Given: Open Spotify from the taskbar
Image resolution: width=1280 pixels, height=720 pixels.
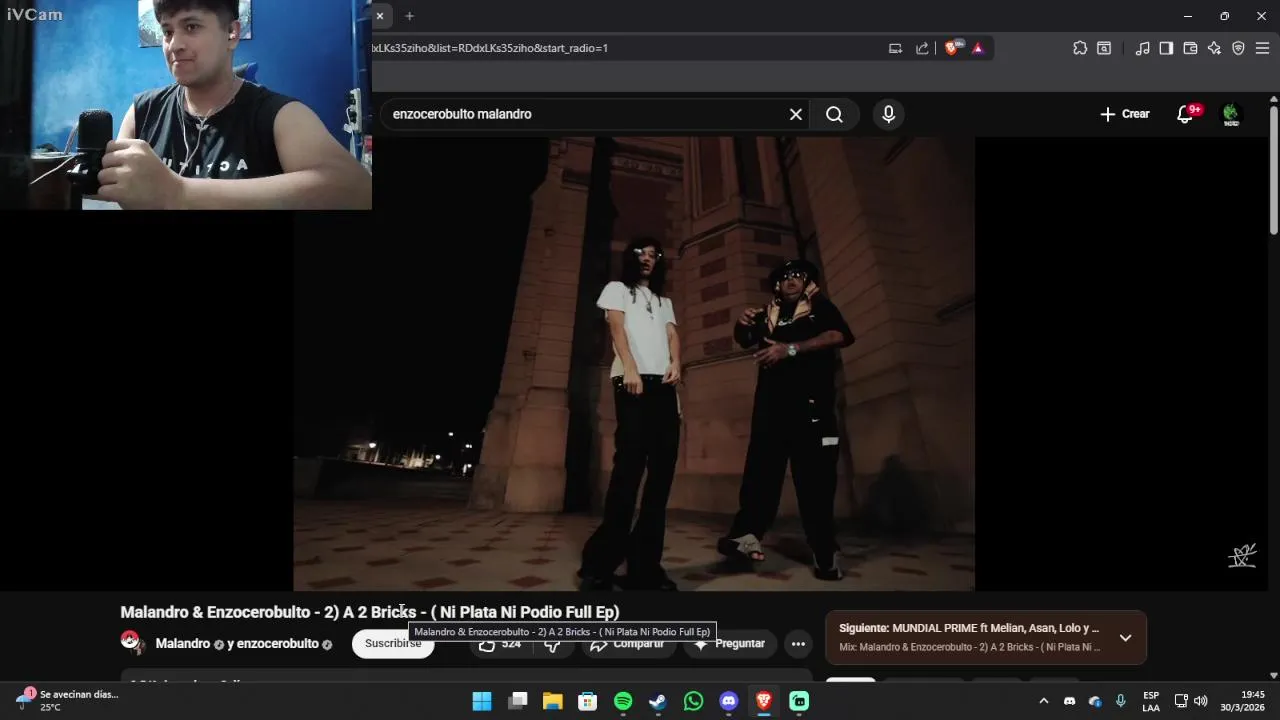Looking at the screenshot, I should (623, 701).
